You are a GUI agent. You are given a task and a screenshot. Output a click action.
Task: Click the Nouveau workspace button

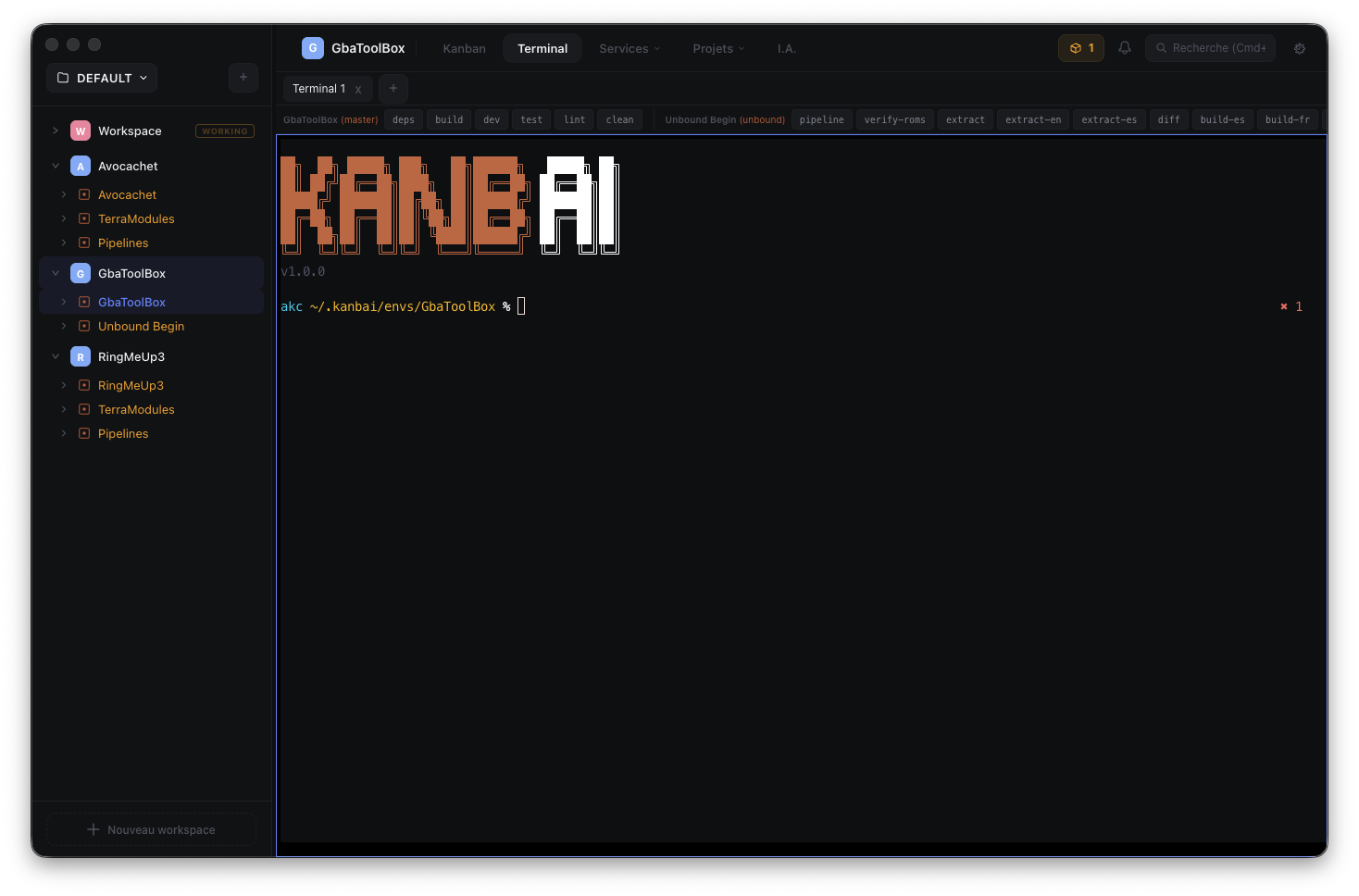(x=151, y=829)
